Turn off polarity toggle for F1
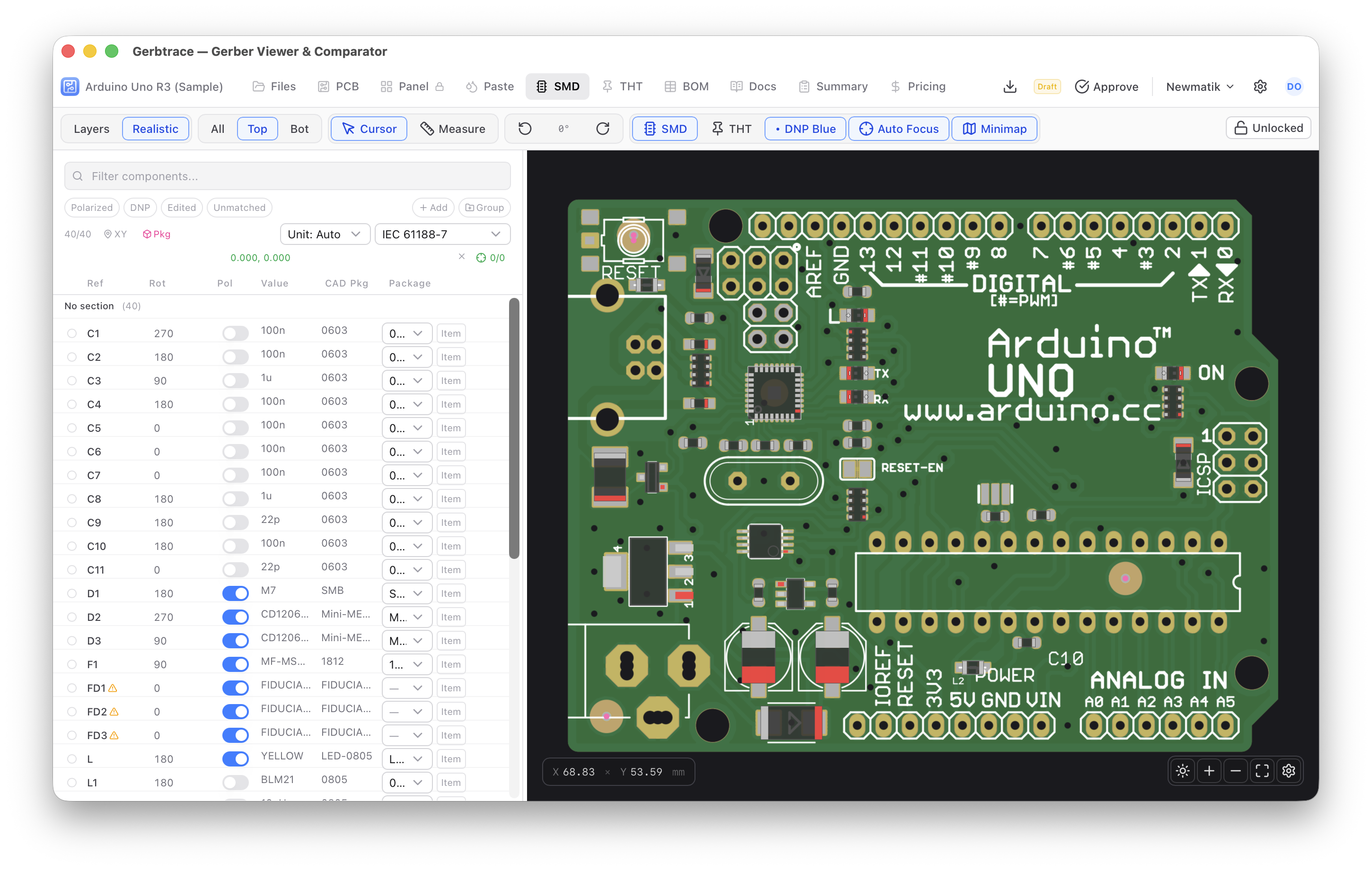This screenshot has width=1372, height=871. [x=235, y=664]
